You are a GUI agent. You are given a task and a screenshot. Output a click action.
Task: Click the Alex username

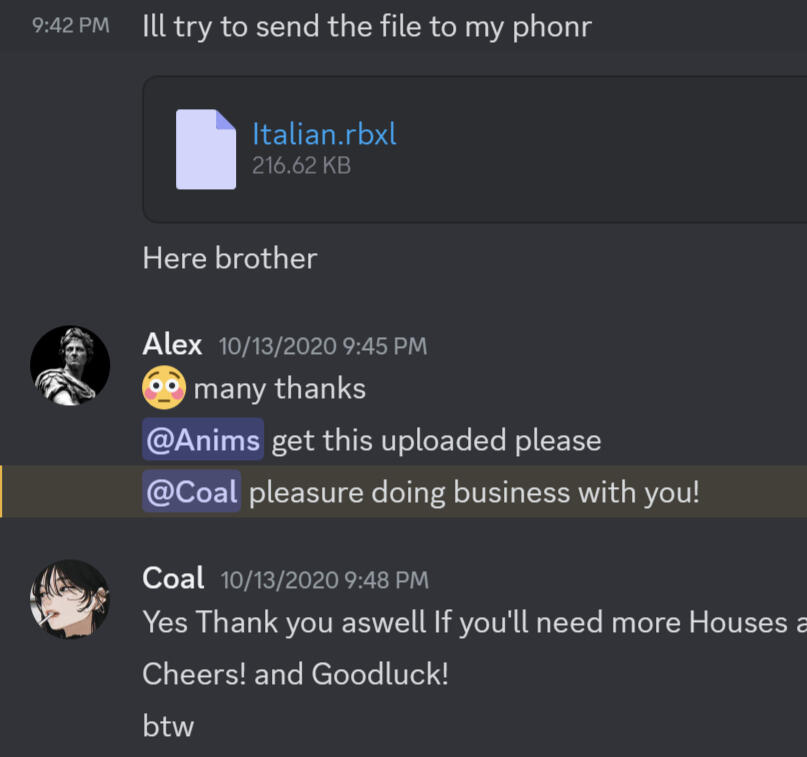[172, 344]
